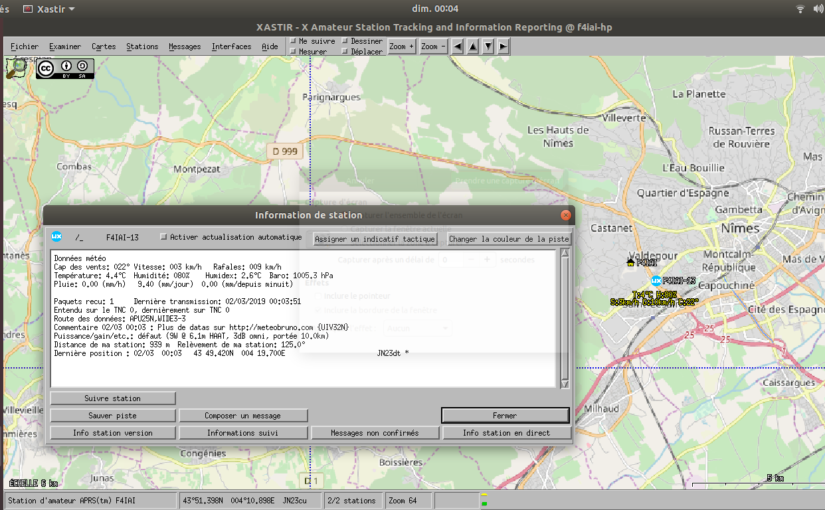The image size is (825, 510).
Task: Open the Aide menu
Action: (270, 46)
